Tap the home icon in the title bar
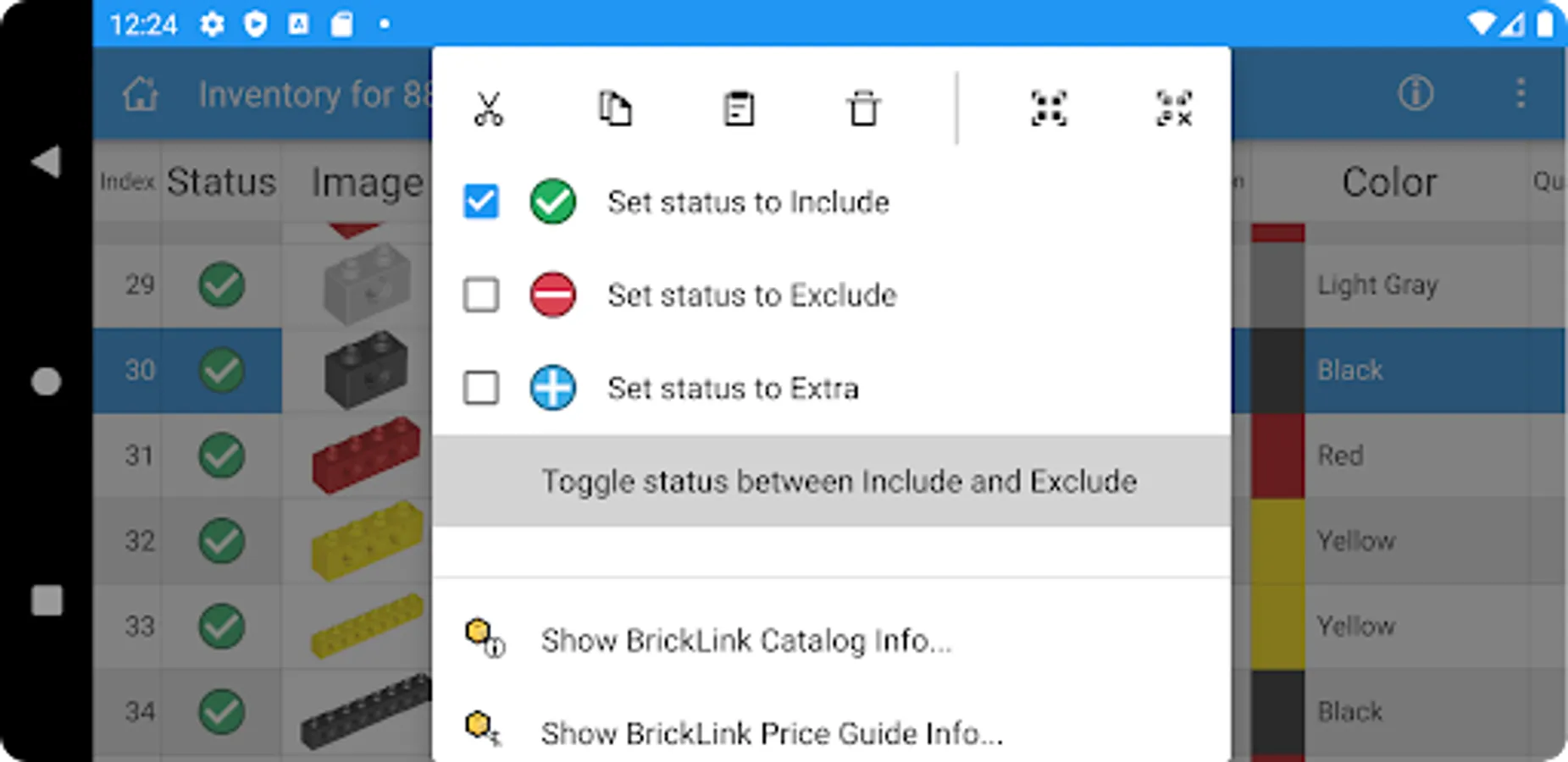Image resolution: width=1568 pixels, height=762 pixels. 141,94
